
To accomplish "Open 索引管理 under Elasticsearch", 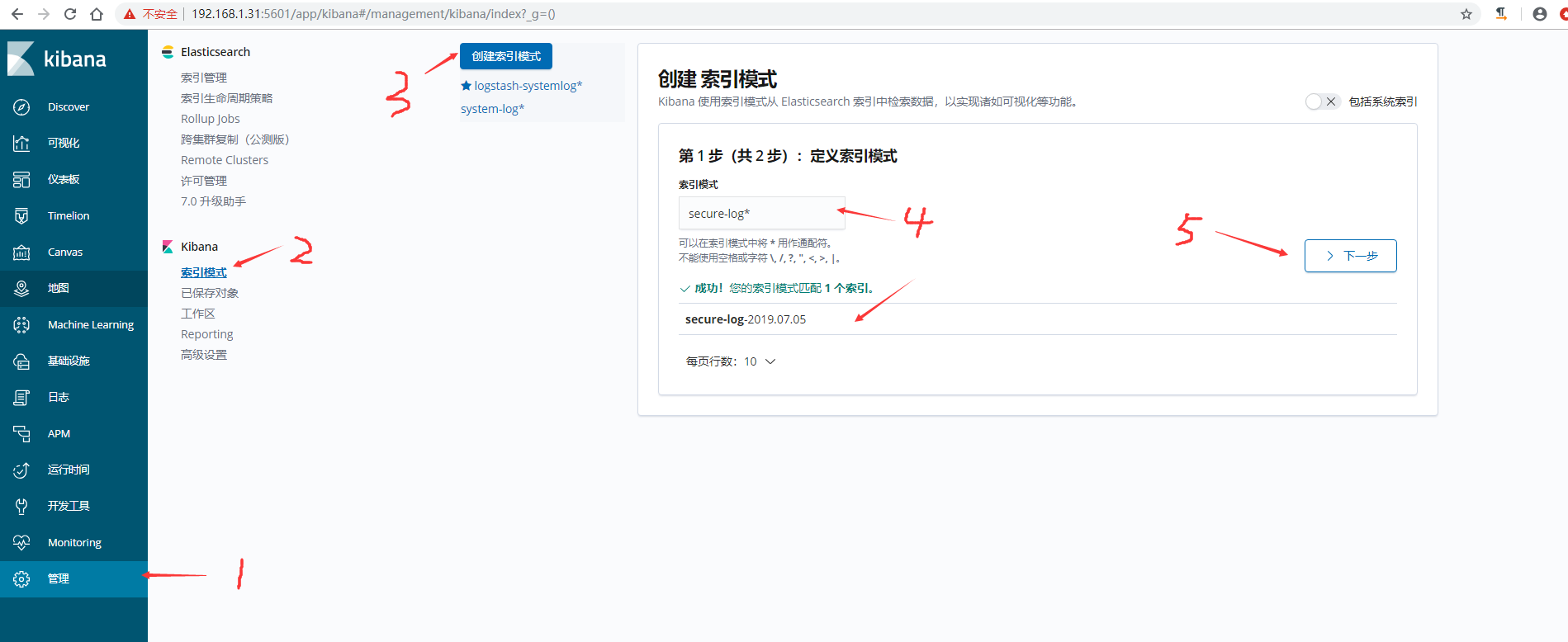I will click(204, 78).
